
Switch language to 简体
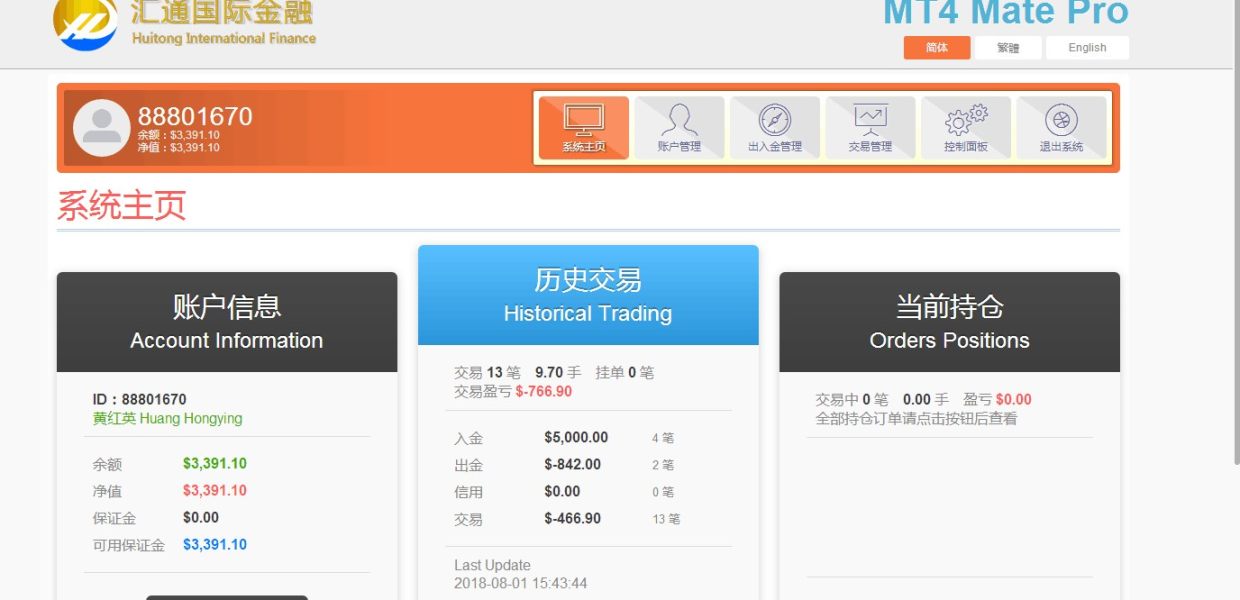(937, 48)
